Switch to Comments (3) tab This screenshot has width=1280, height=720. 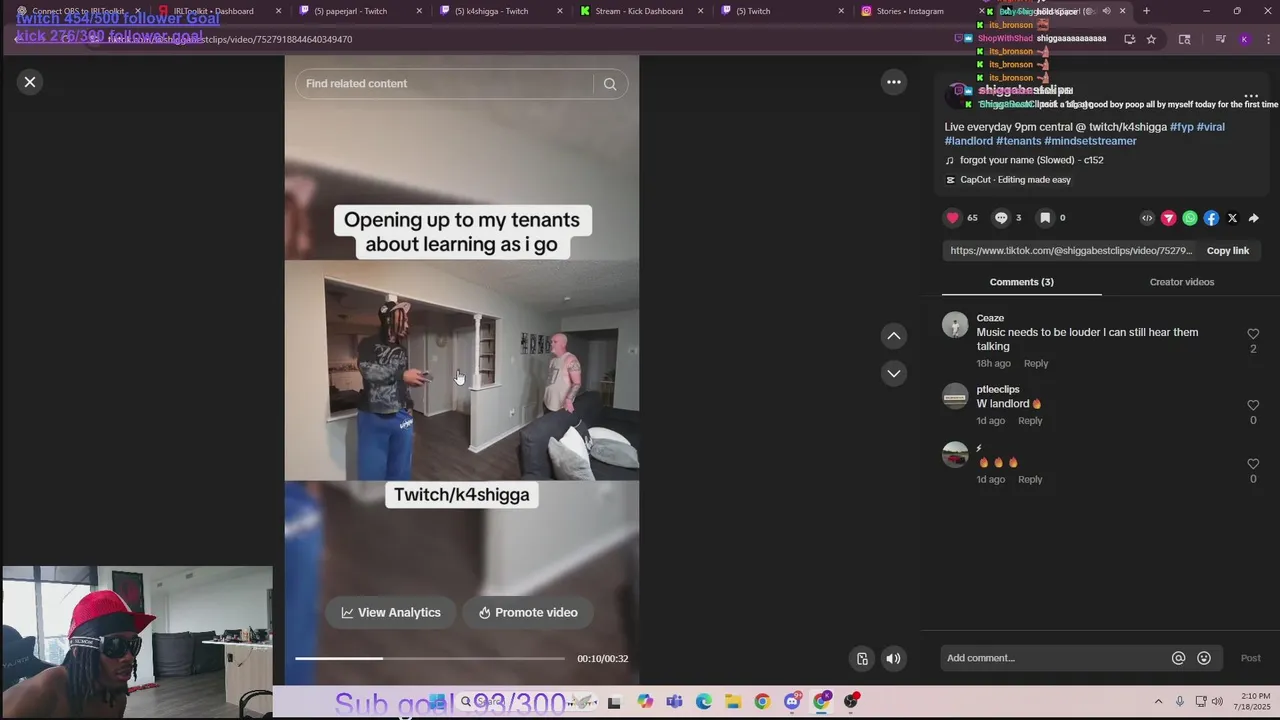[x=1021, y=282]
